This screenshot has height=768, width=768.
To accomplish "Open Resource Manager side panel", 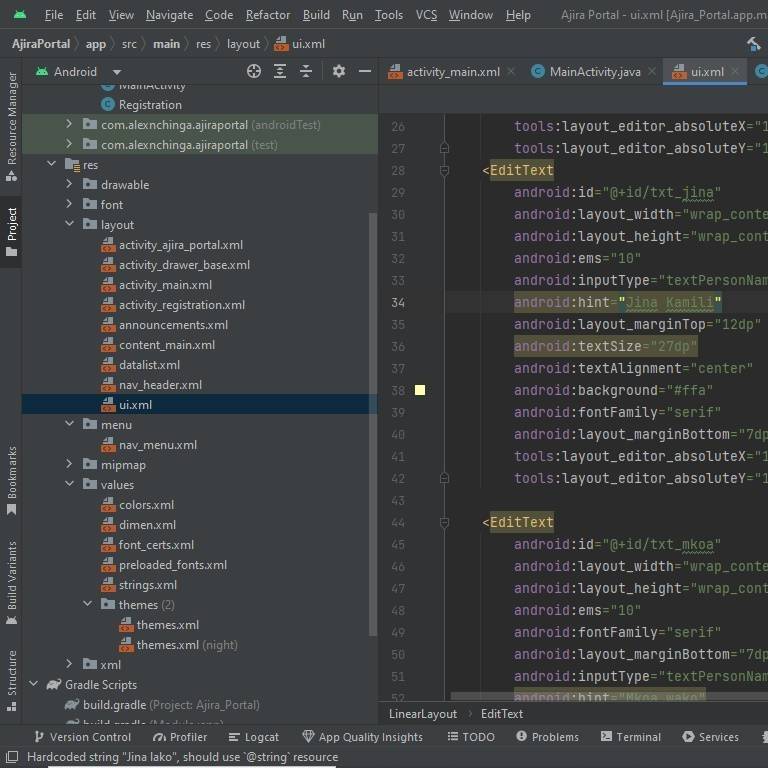I will (12, 126).
